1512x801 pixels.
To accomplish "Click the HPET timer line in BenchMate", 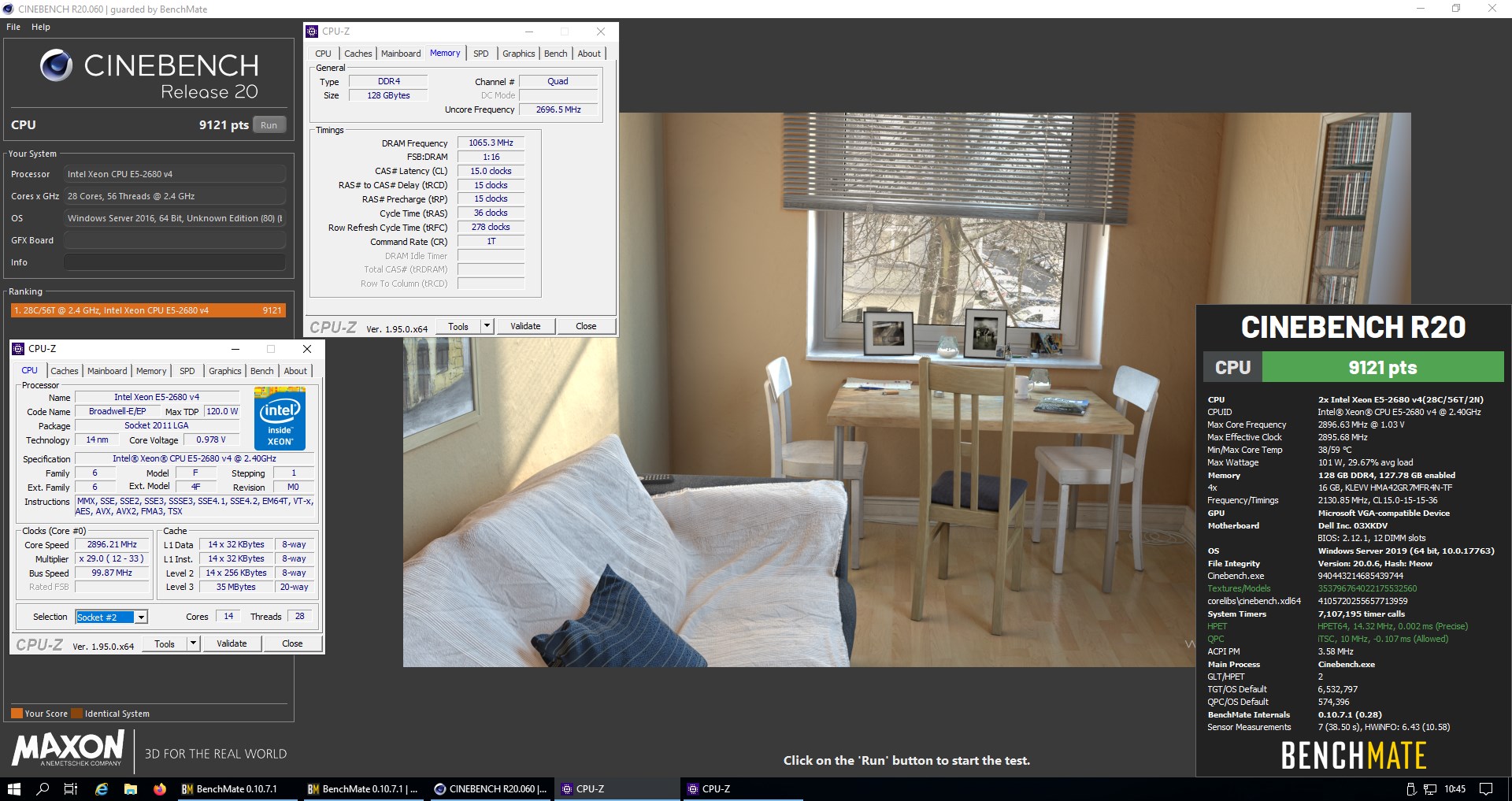I will pyautogui.click(x=1337, y=626).
